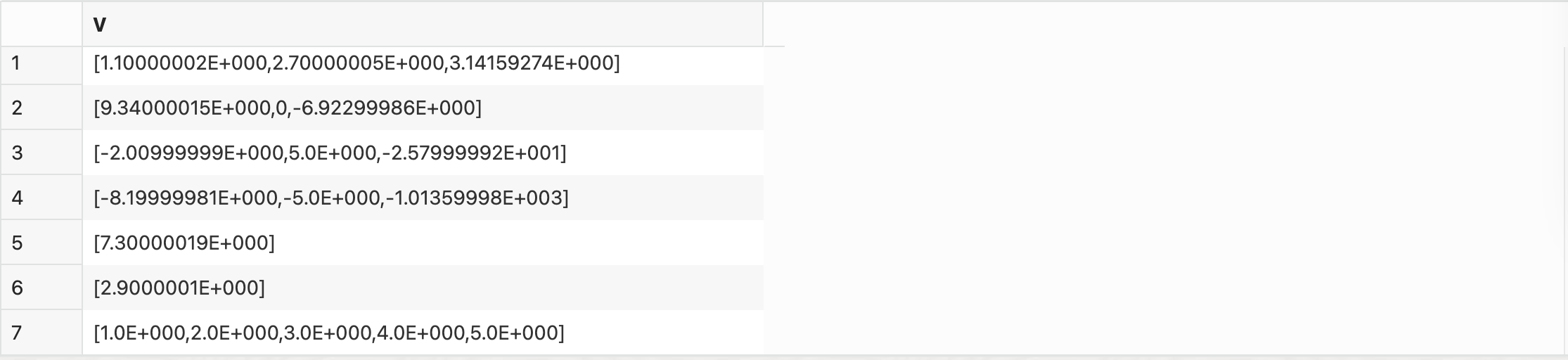Select the empty top-left corner header cell
Viewport: 1568px width, 360px height.
41,25
